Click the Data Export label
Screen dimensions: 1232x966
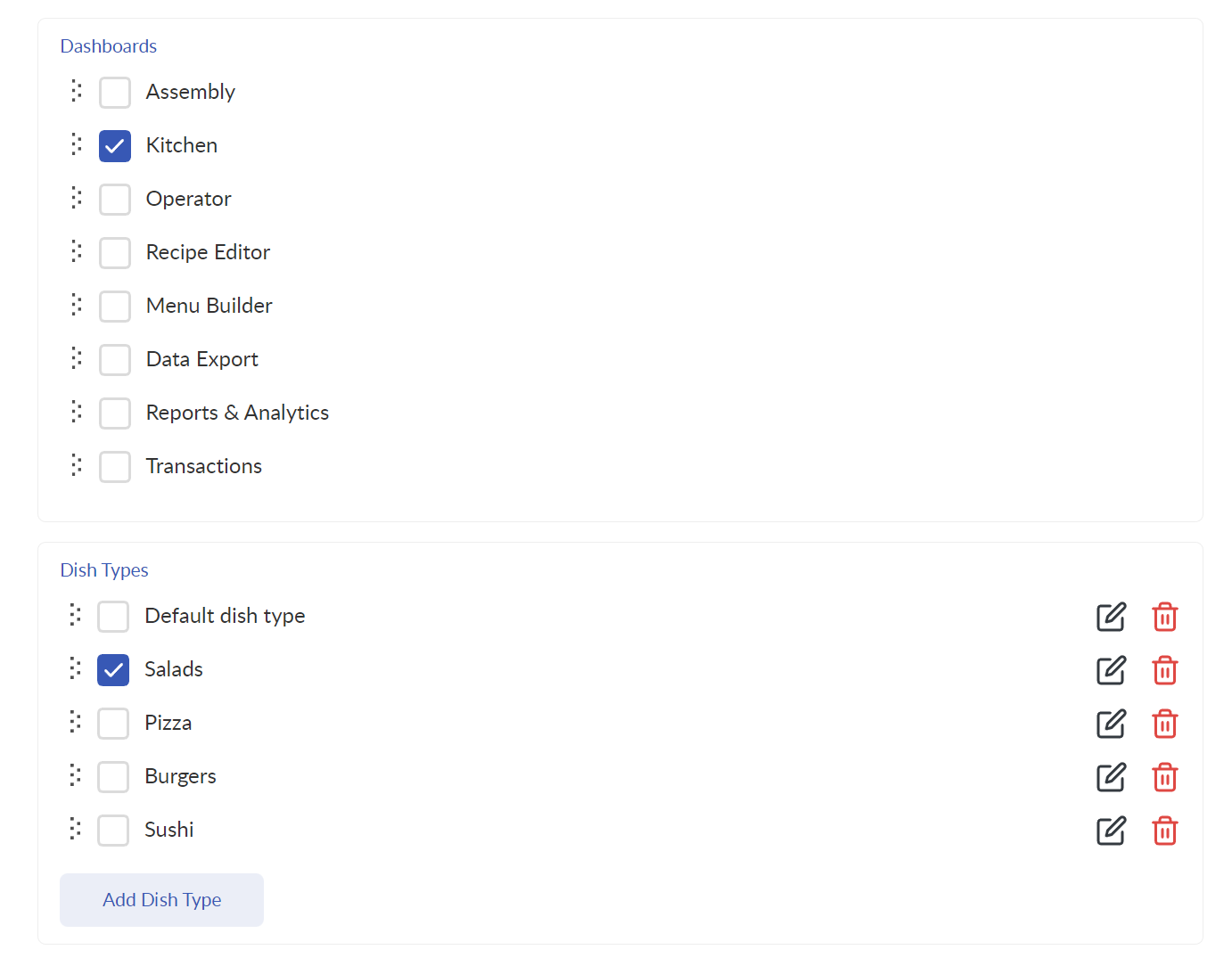[202, 359]
